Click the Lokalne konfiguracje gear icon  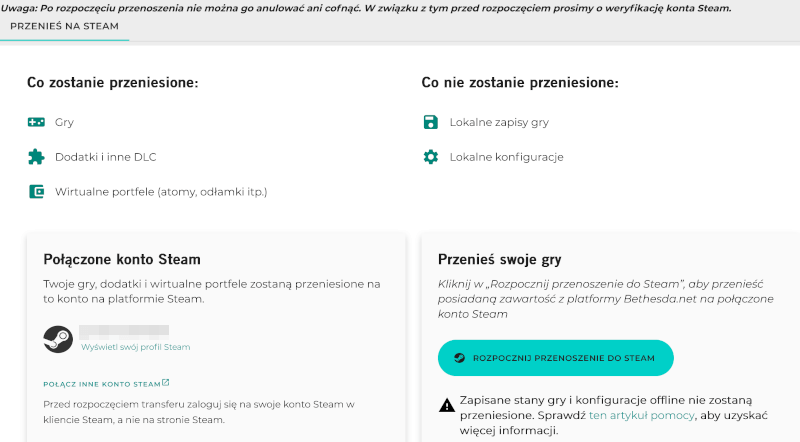click(x=431, y=157)
